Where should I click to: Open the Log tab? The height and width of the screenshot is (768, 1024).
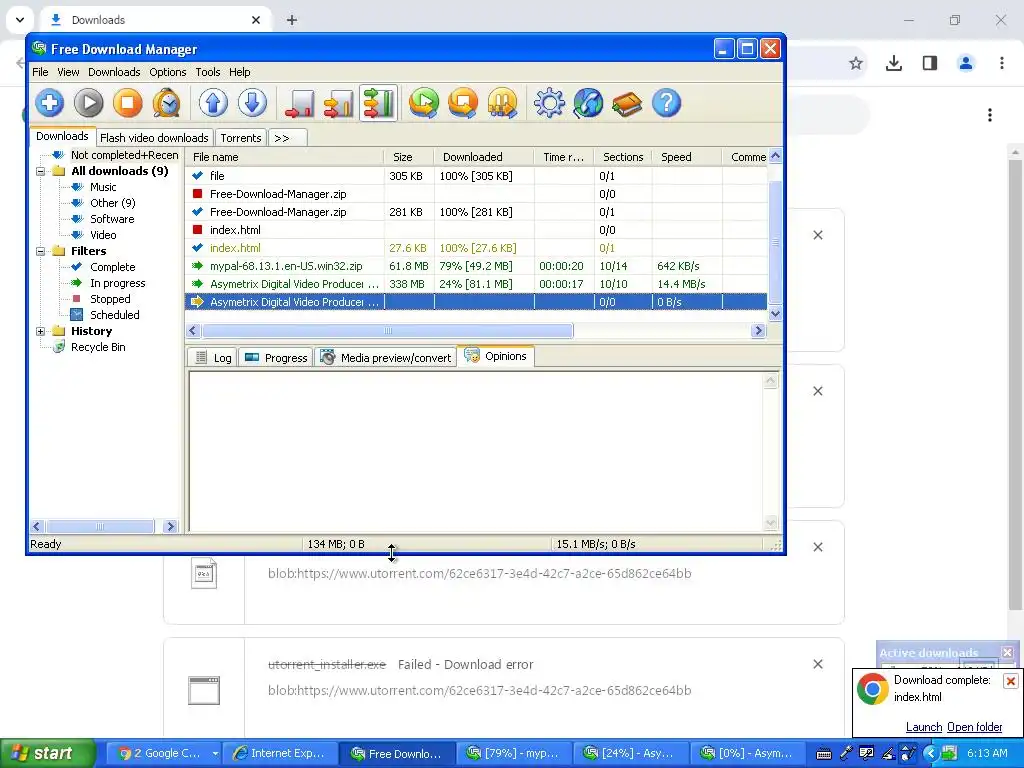[213, 358]
